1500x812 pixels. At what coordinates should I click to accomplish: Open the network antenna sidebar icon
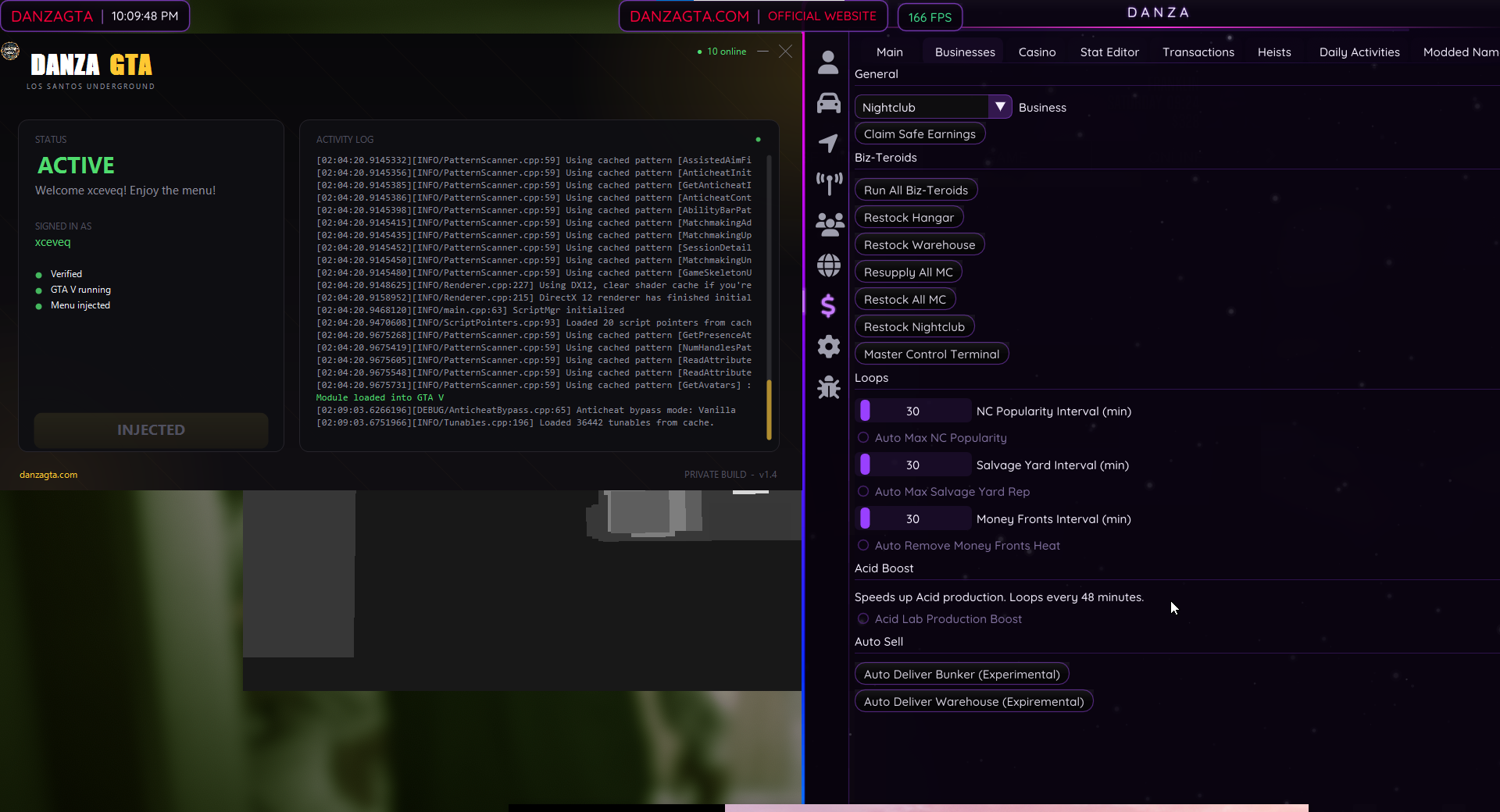point(828,183)
